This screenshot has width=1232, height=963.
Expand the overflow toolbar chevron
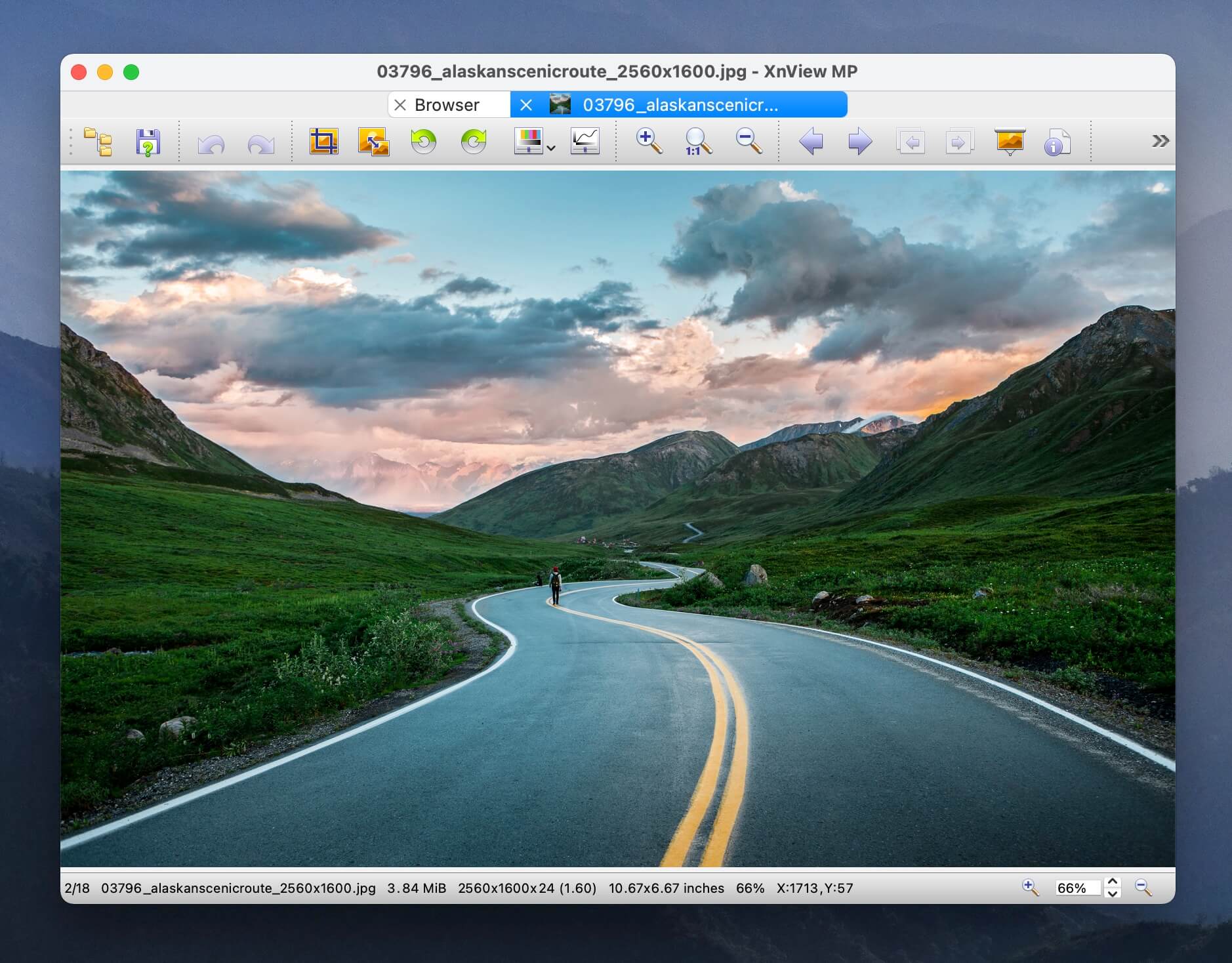1160,140
